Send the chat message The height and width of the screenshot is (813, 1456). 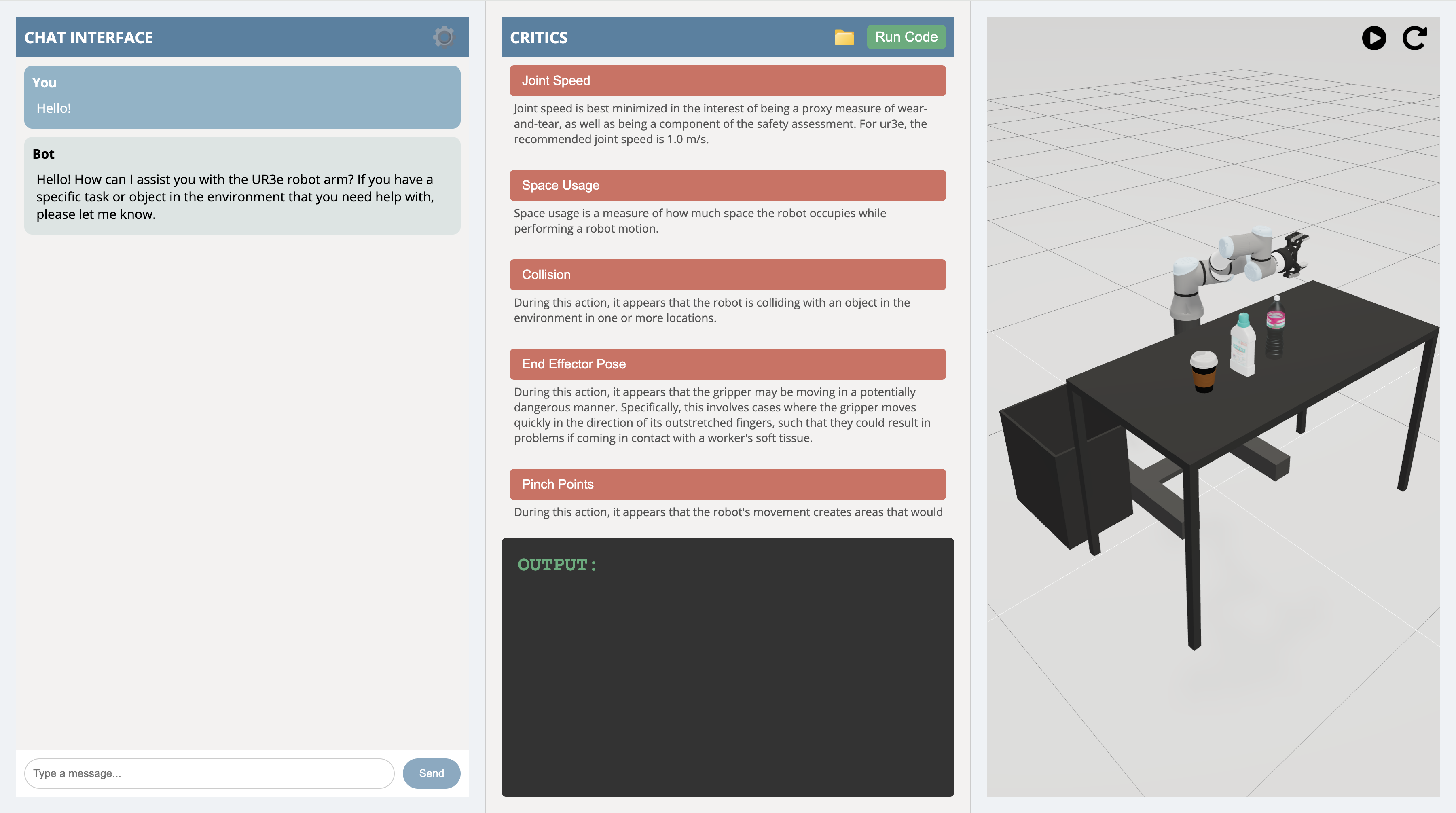431,773
